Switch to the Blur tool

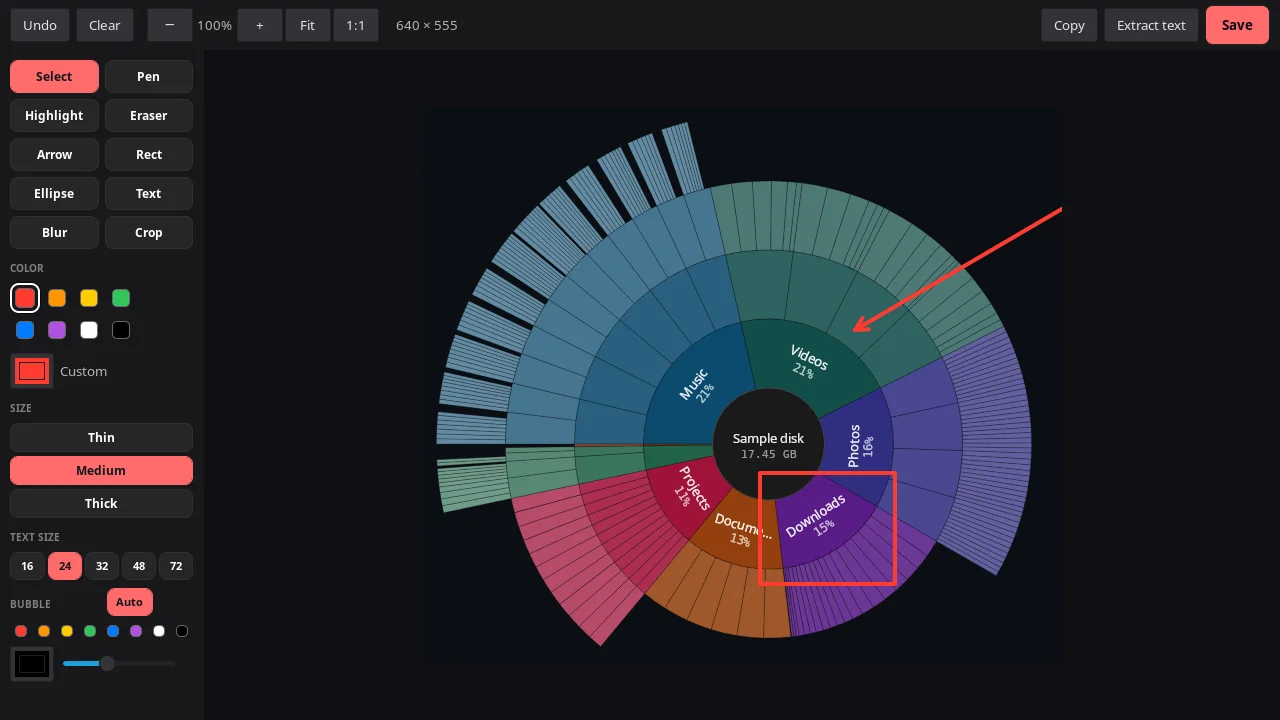(x=54, y=232)
